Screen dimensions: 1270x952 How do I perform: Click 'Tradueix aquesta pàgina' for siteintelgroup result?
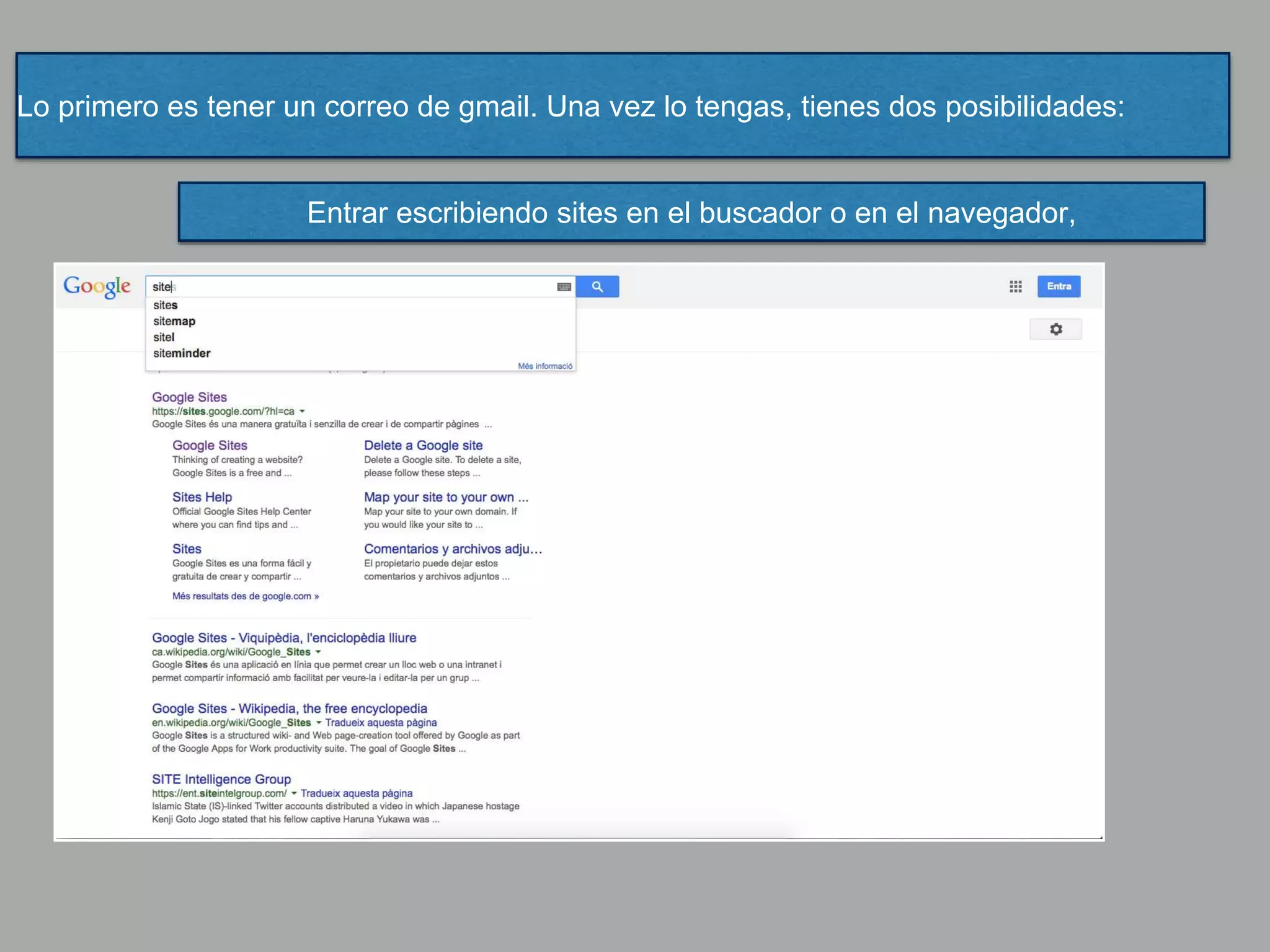pyautogui.click(x=357, y=793)
